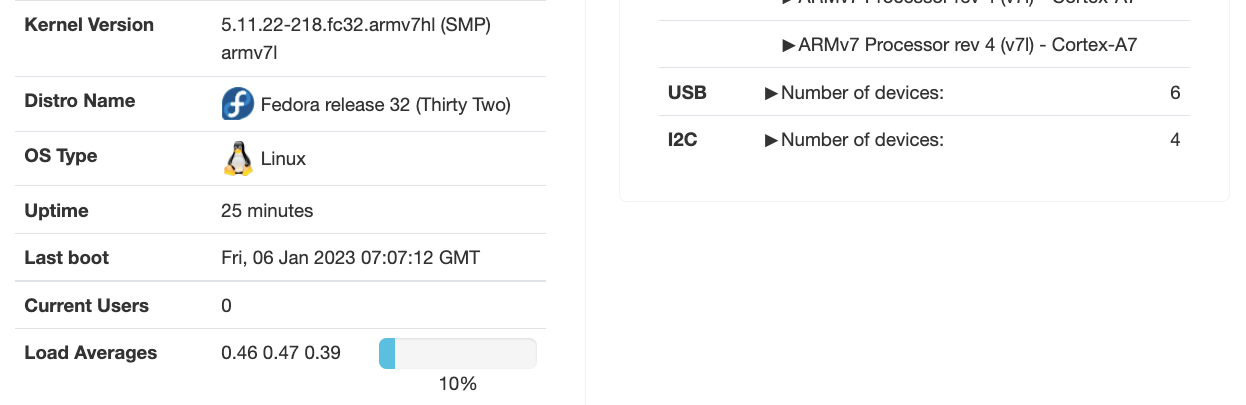The width and height of the screenshot is (1246, 405).
Task: Click the I2C row label
Action: pyautogui.click(x=682, y=140)
